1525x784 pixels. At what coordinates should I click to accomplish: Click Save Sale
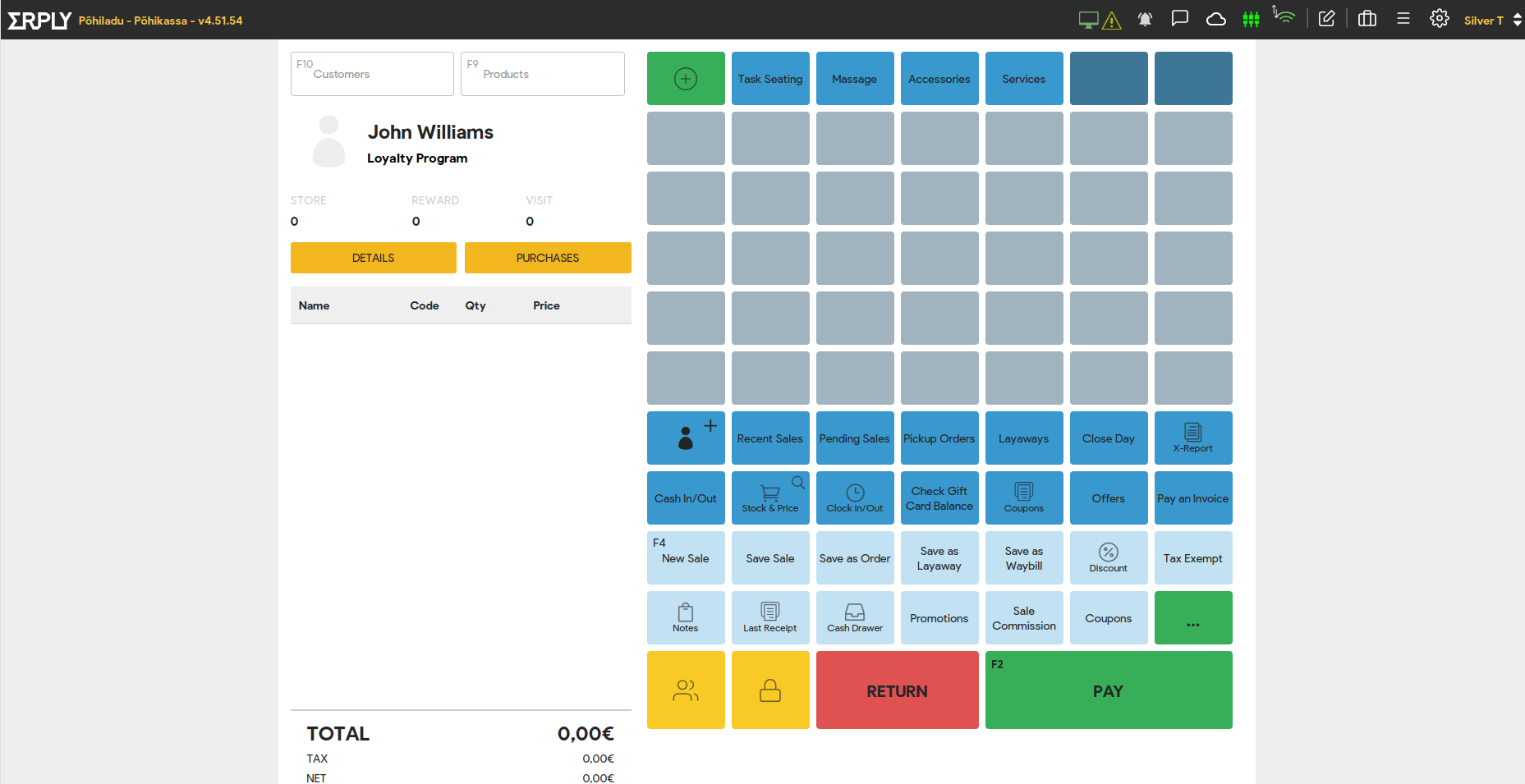[770, 558]
